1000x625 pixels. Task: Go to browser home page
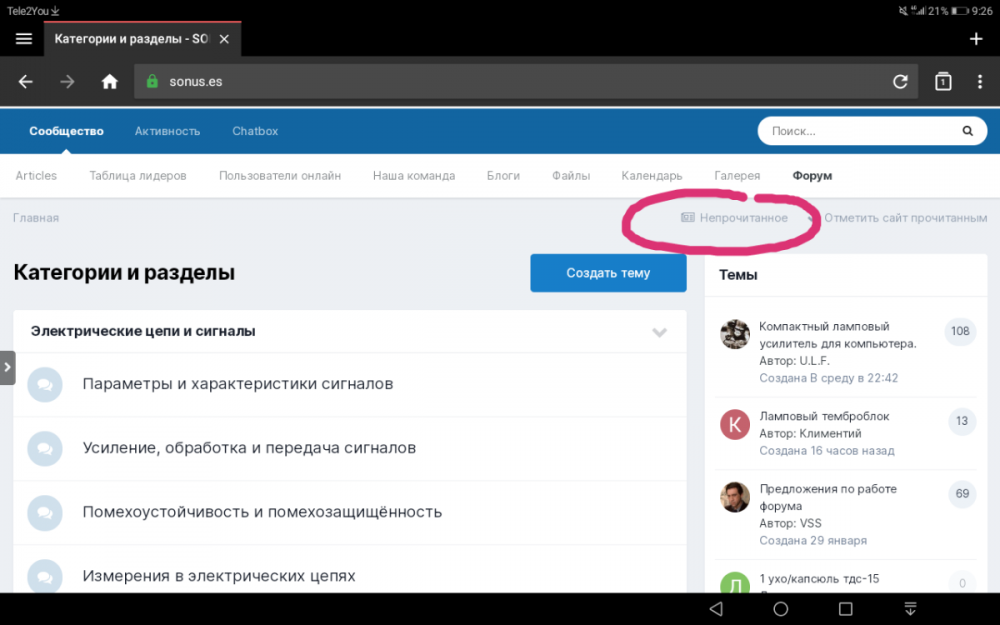[110, 82]
